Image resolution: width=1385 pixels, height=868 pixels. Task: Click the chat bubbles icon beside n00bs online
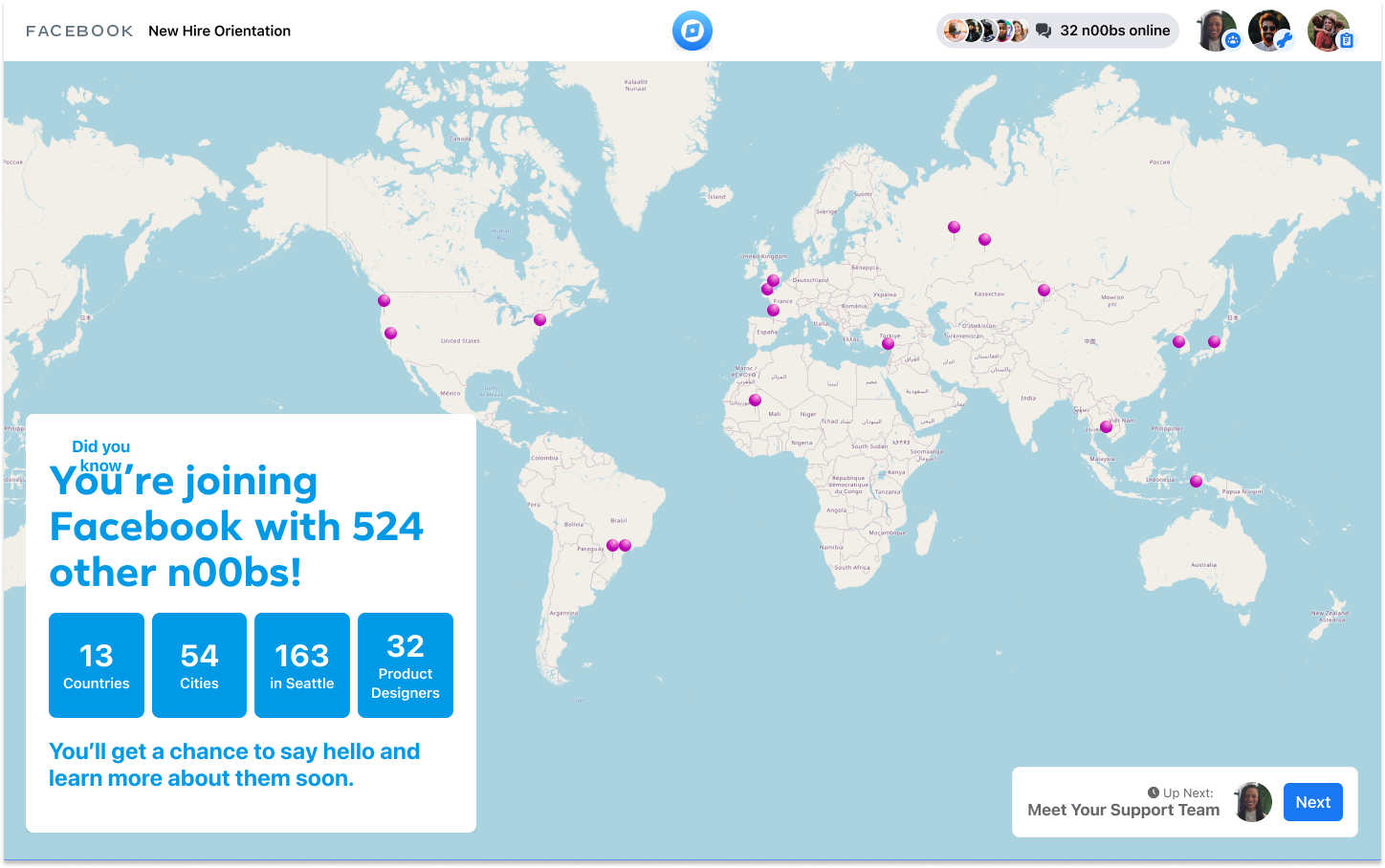[x=1042, y=31]
